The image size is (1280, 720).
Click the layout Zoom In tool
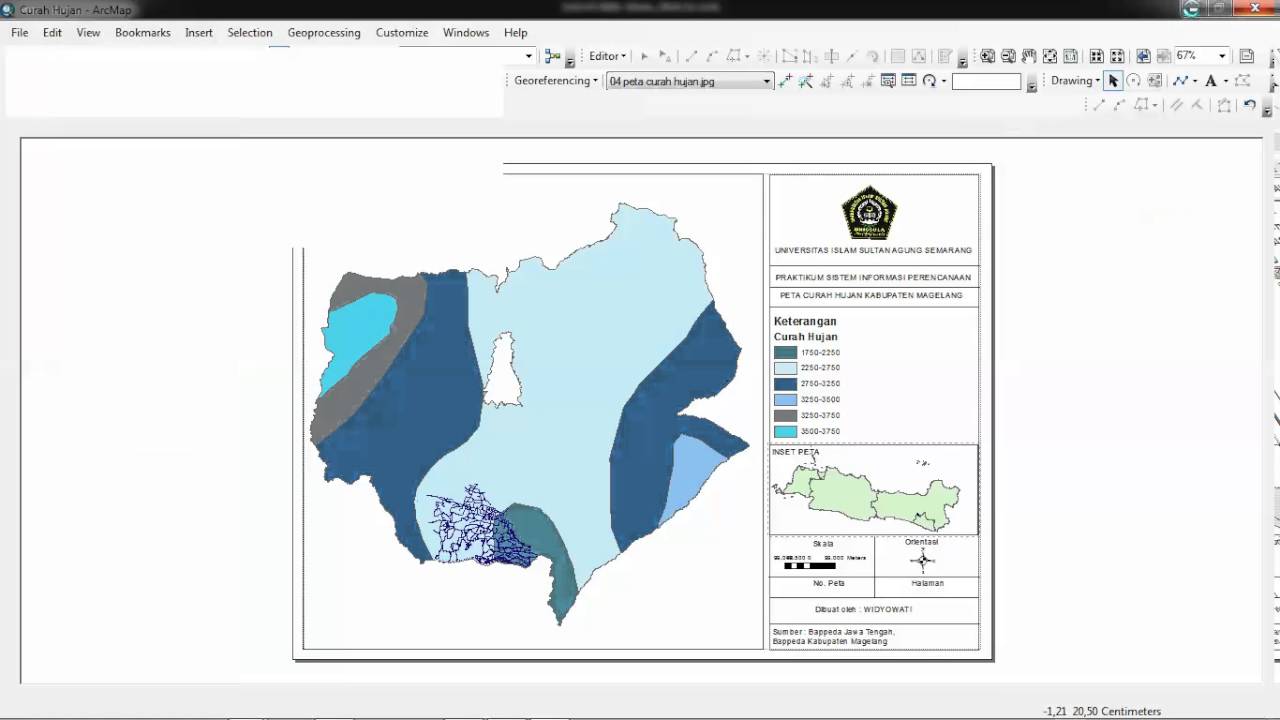tap(988, 56)
